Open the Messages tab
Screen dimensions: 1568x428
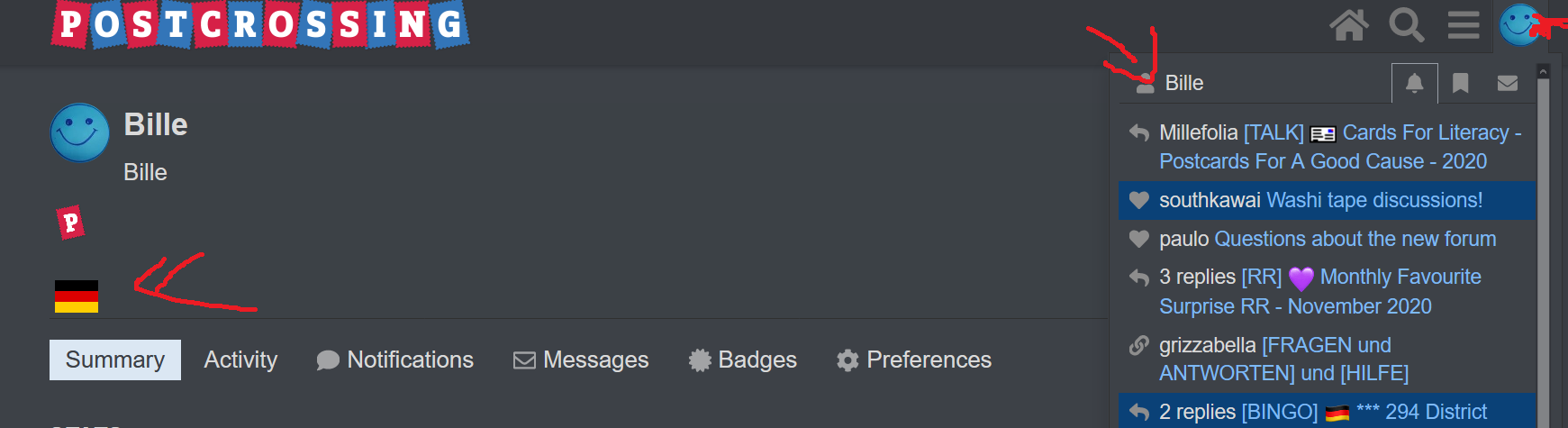coord(581,360)
